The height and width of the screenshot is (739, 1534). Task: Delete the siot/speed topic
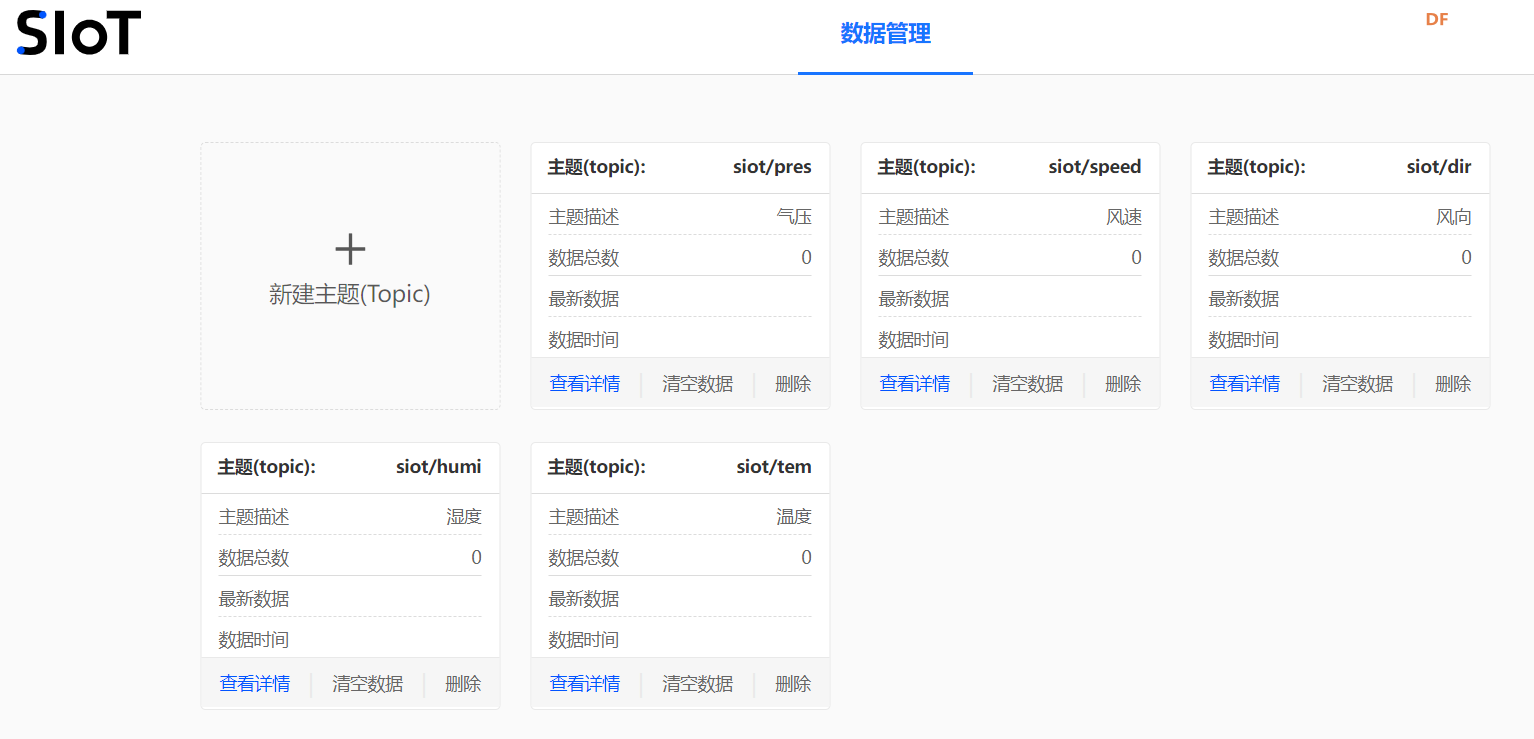[1123, 384]
